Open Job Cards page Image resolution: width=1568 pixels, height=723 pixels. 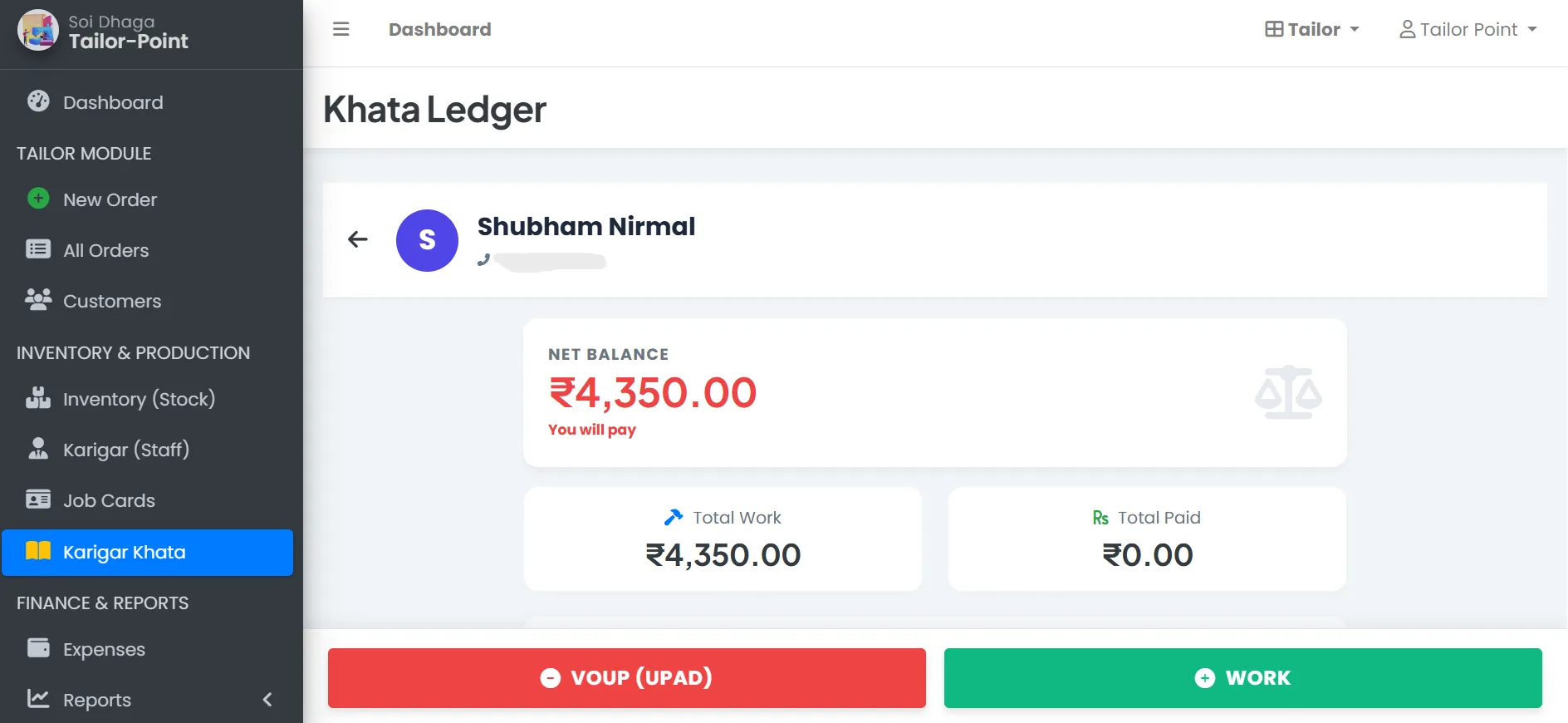tap(109, 500)
